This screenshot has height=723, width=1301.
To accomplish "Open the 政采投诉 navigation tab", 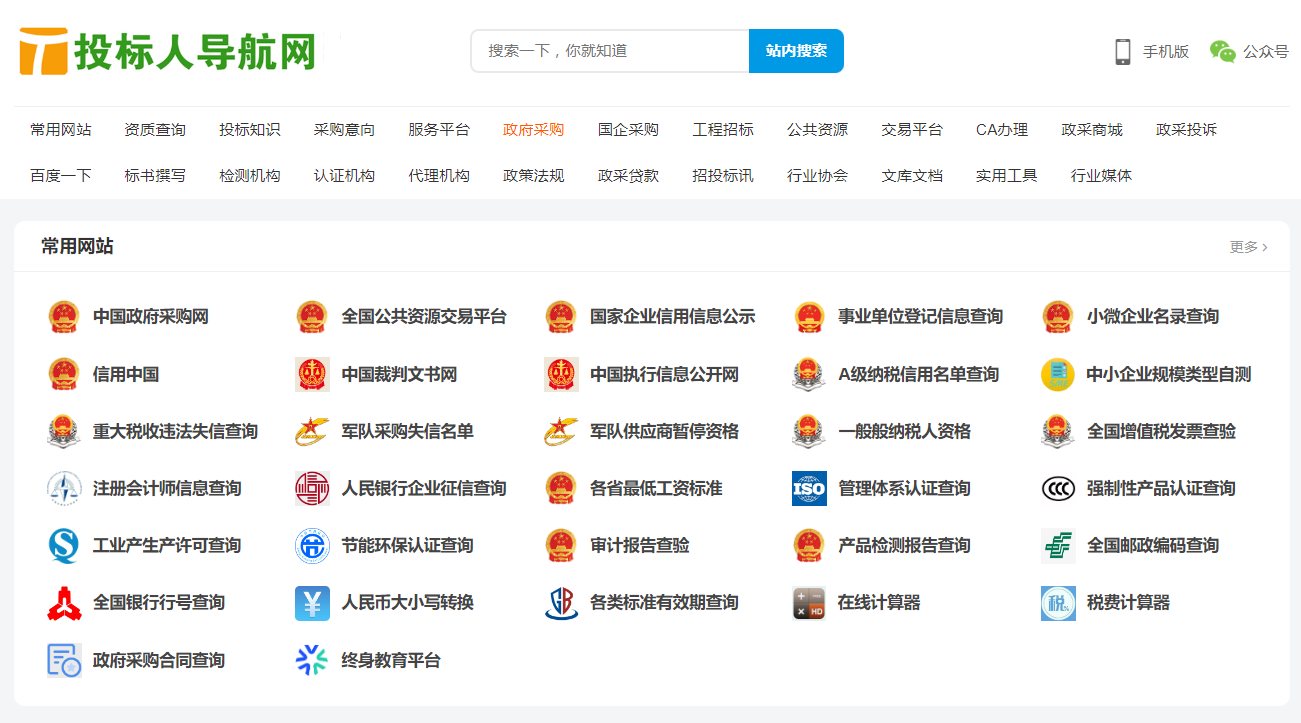I will pyautogui.click(x=1187, y=130).
